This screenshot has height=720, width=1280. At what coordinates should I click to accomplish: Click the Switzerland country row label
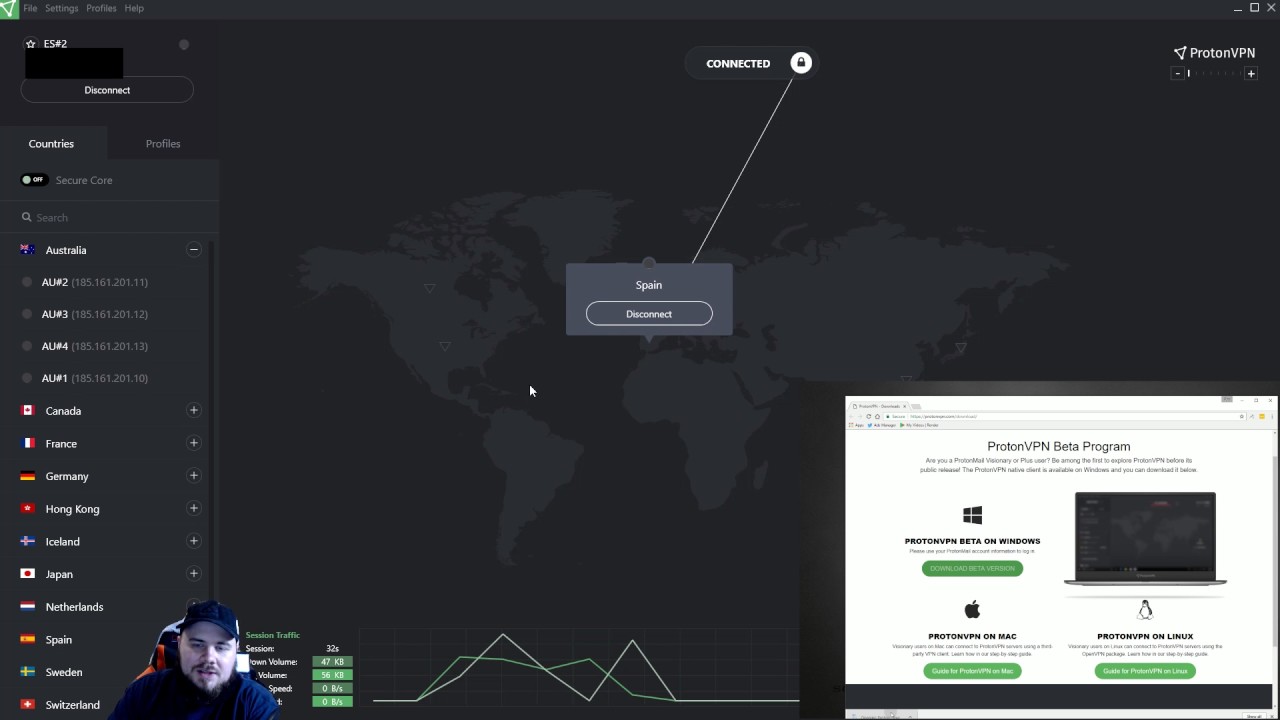point(73,705)
